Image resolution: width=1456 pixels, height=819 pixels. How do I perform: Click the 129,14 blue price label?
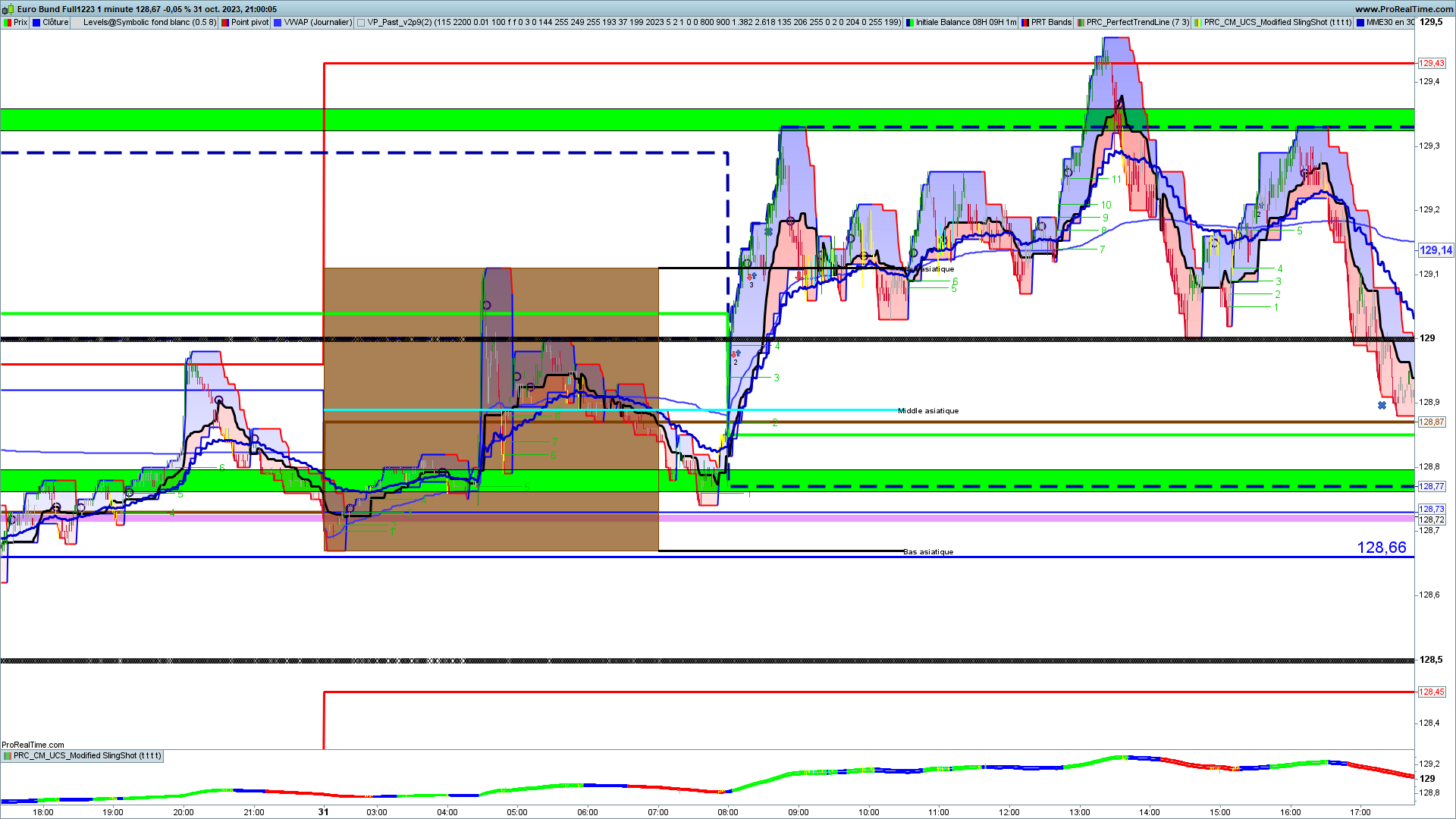click(1435, 250)
